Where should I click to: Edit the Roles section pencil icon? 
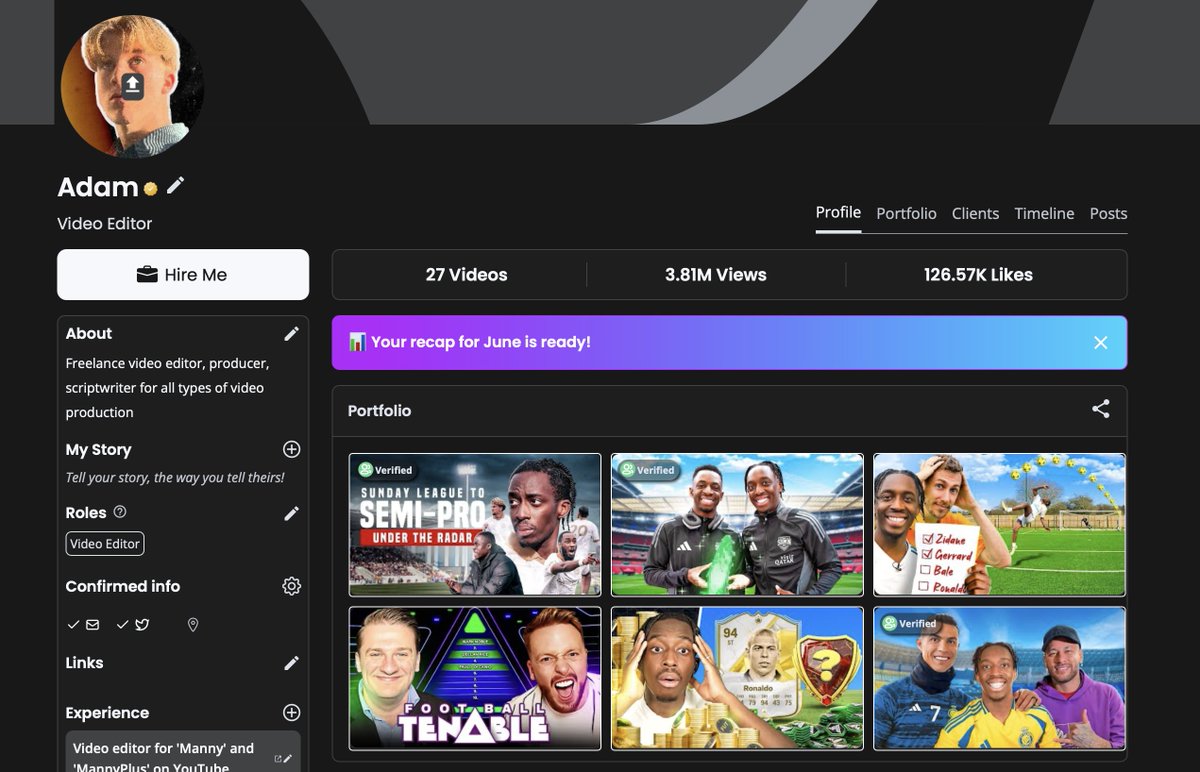click(291, 513)
